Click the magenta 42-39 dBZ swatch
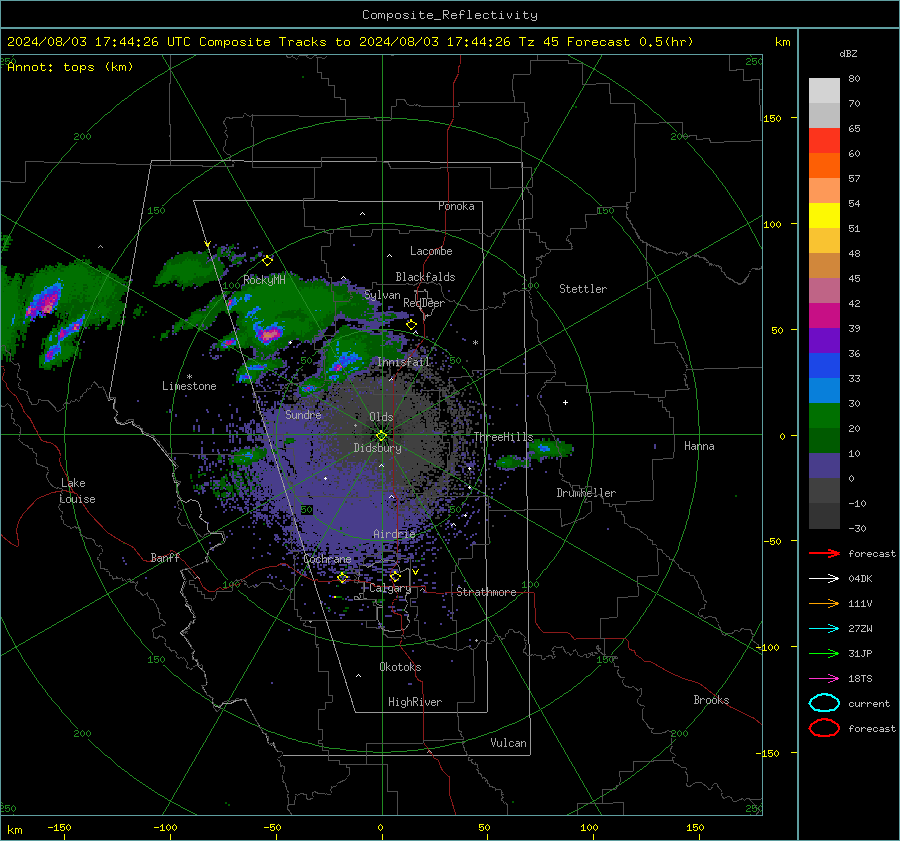The height and width of the screenshot is (841, 900). 824,316
